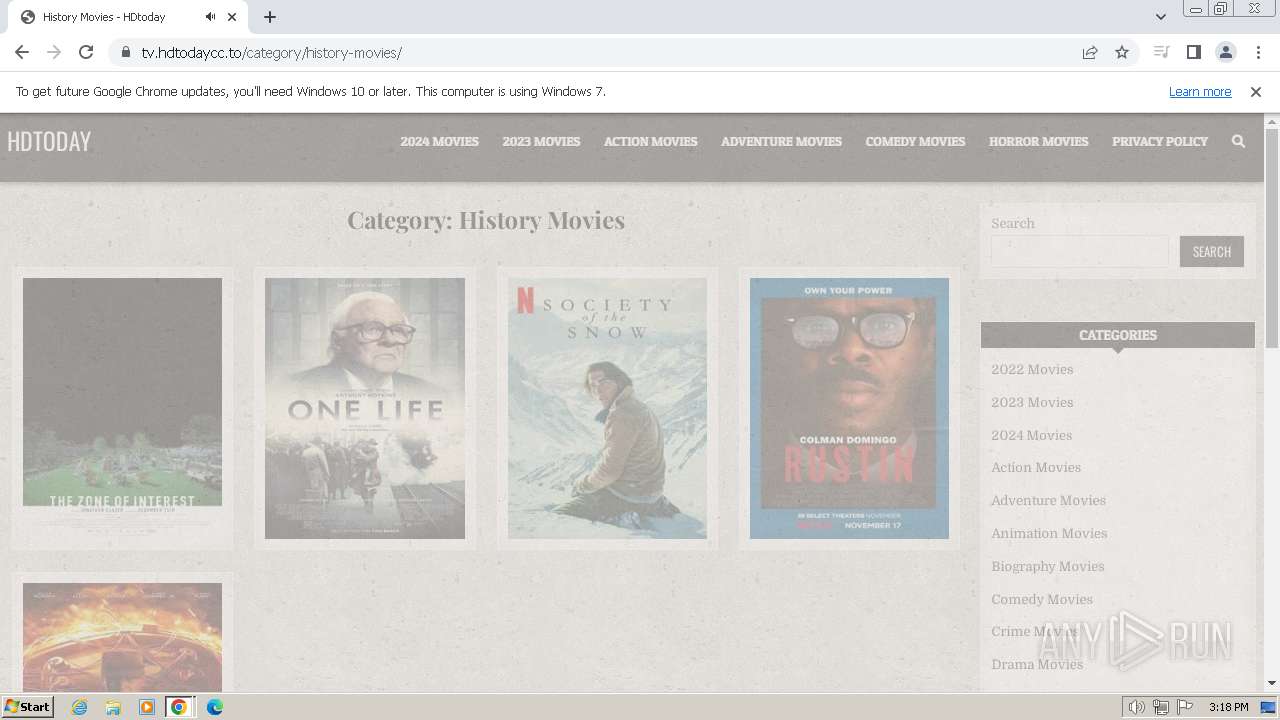
Task: Select Comedy Movies in top navigation
Action: [x=915, y=141]
